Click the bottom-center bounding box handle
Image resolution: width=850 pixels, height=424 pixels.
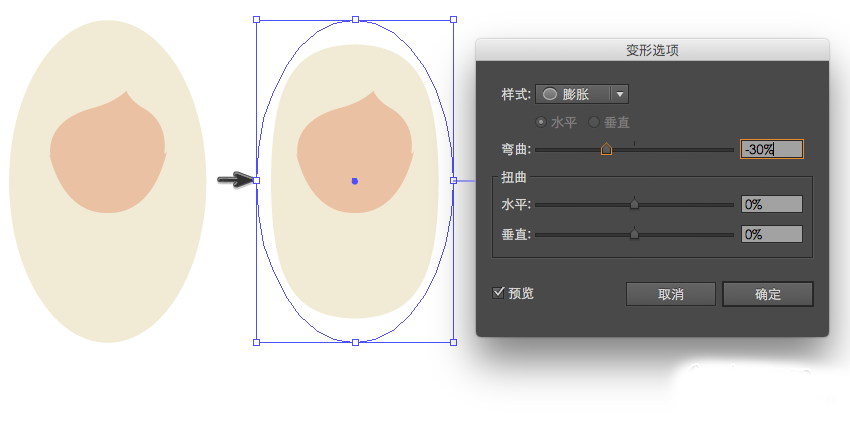(x=356, y=342)
